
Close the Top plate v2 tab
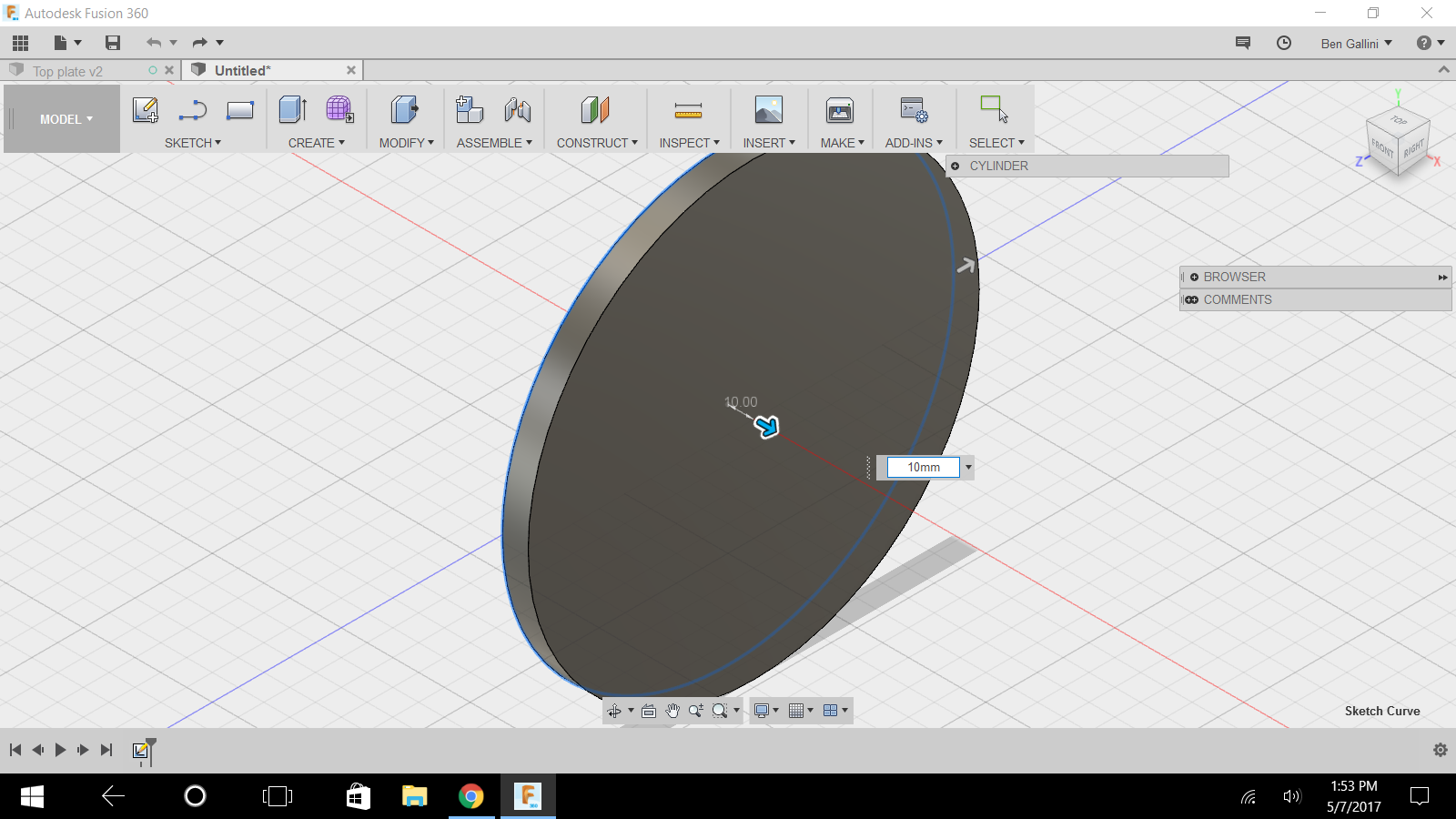(x=169, y=70)
